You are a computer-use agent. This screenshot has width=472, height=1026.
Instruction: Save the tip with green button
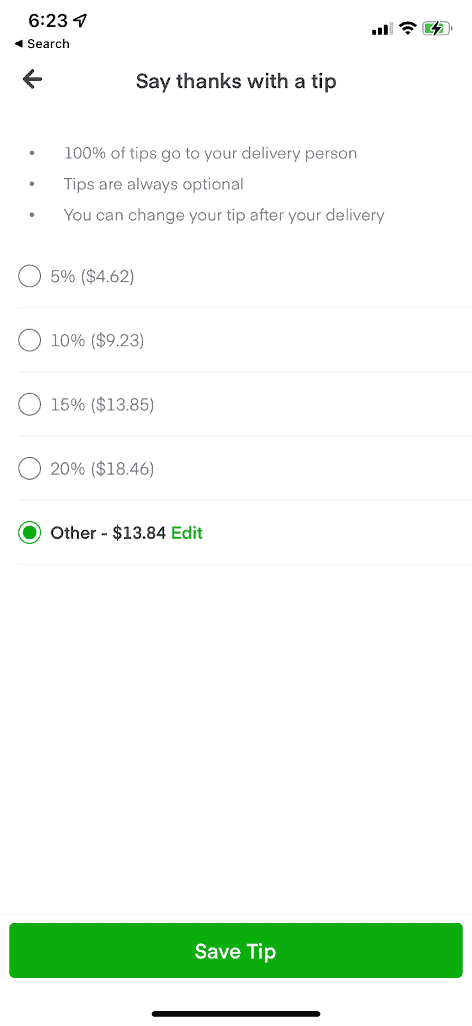[x=236, y=951]
